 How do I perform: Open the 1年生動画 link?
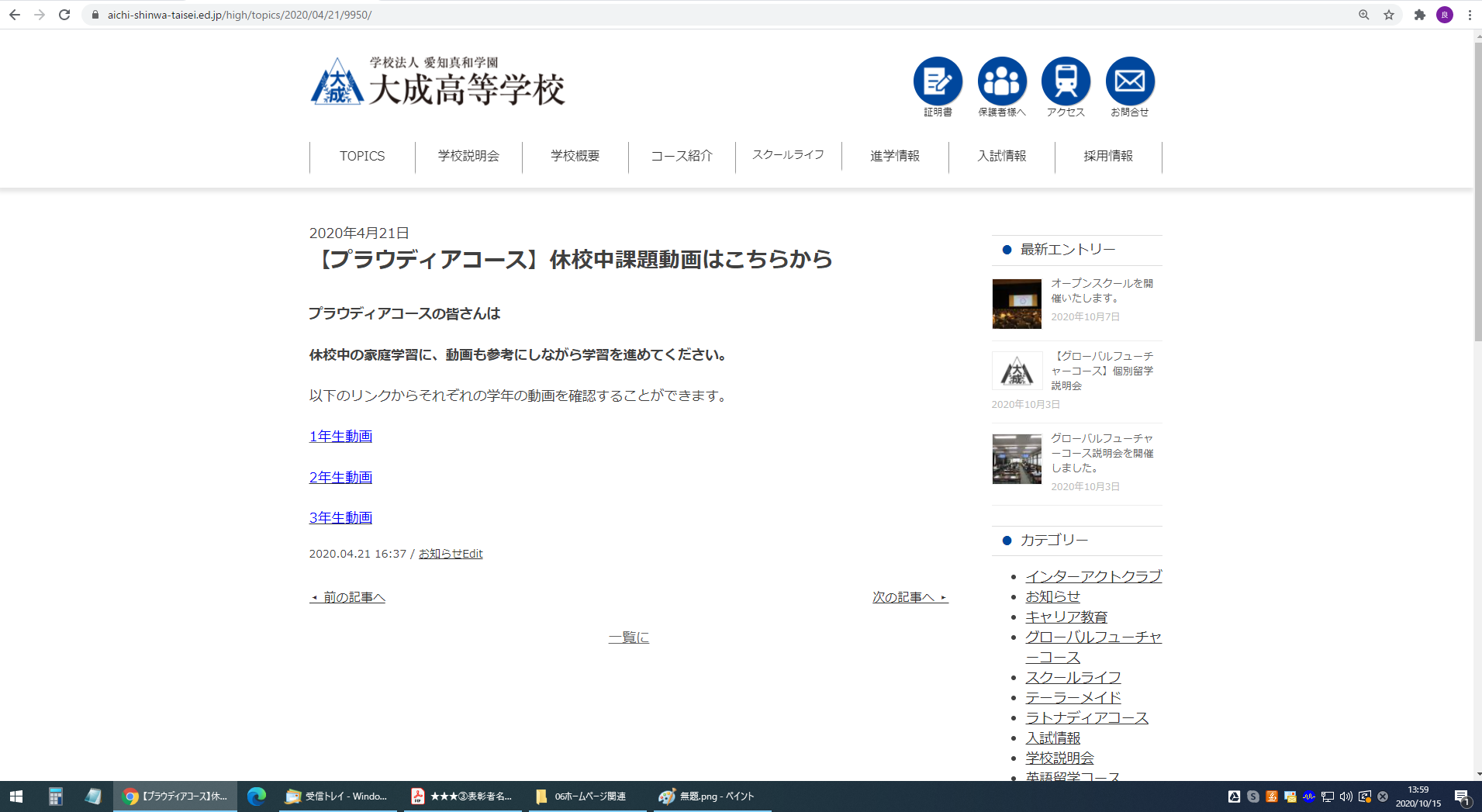click(340, 437)
